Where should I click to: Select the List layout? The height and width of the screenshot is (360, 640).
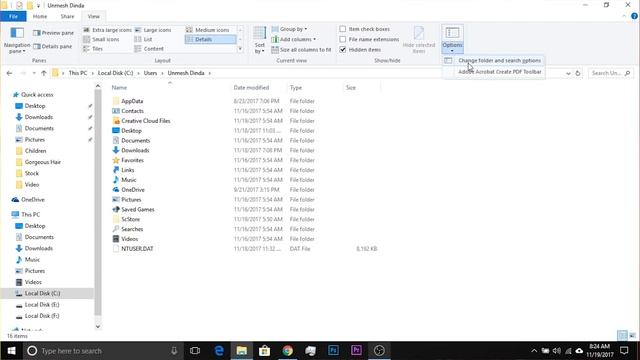pos(144,39)
